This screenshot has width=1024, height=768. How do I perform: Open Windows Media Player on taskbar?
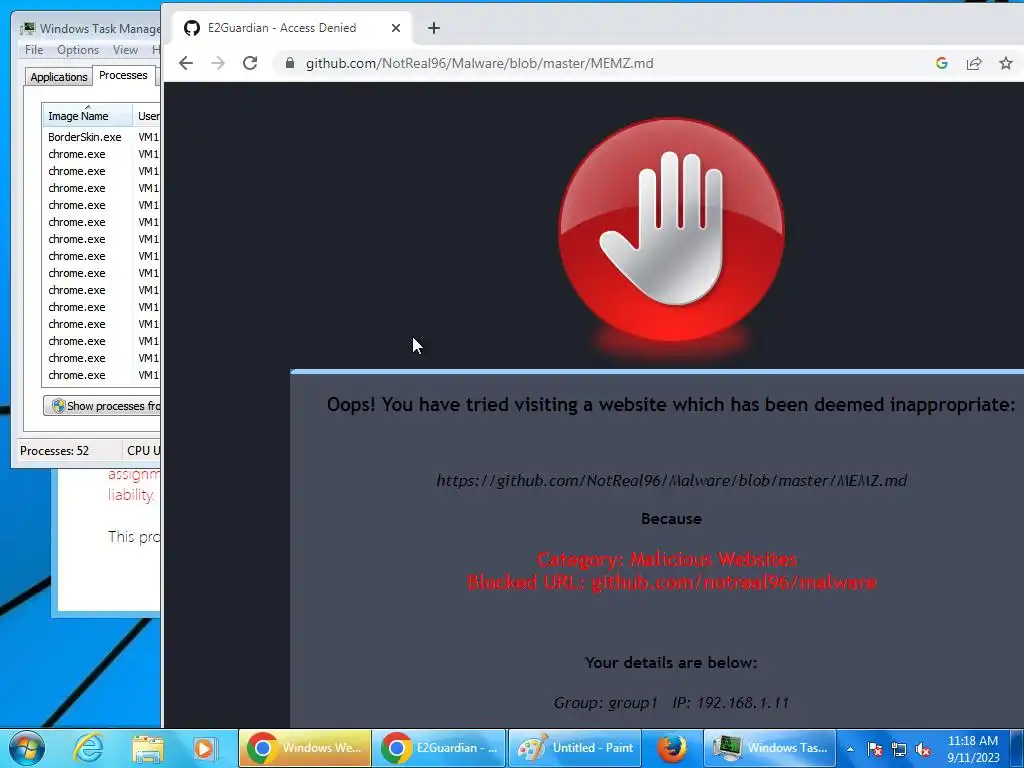click(x=204, y=748)
